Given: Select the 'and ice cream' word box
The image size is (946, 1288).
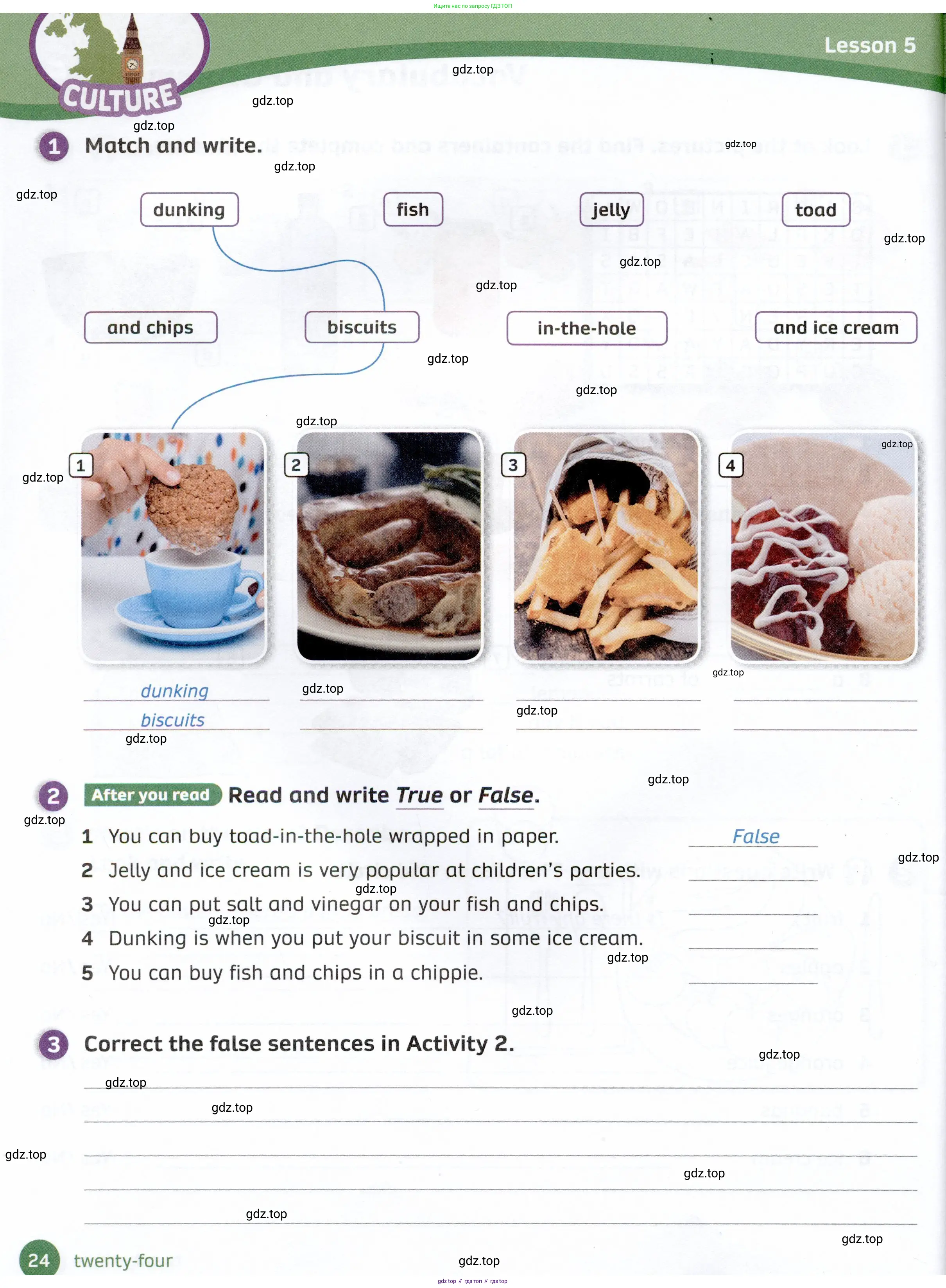Looking at the screenshot, I should pos(836,328).
